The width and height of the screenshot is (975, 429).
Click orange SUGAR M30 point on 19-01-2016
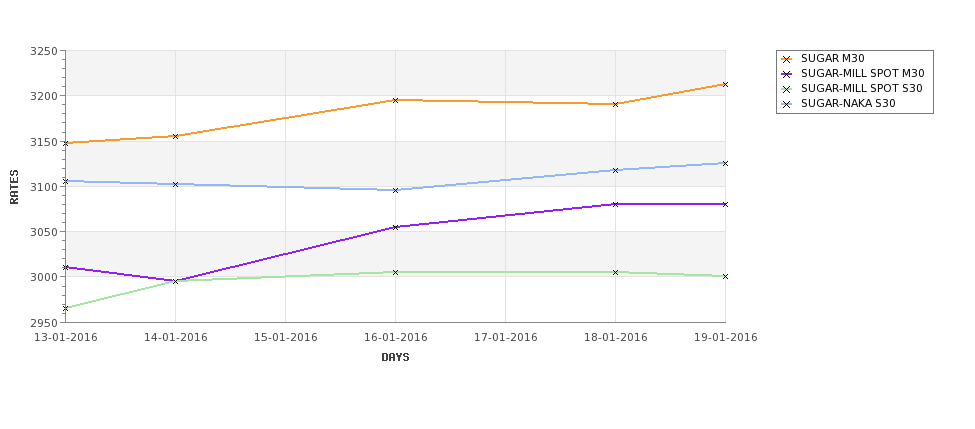click(725, 85)
